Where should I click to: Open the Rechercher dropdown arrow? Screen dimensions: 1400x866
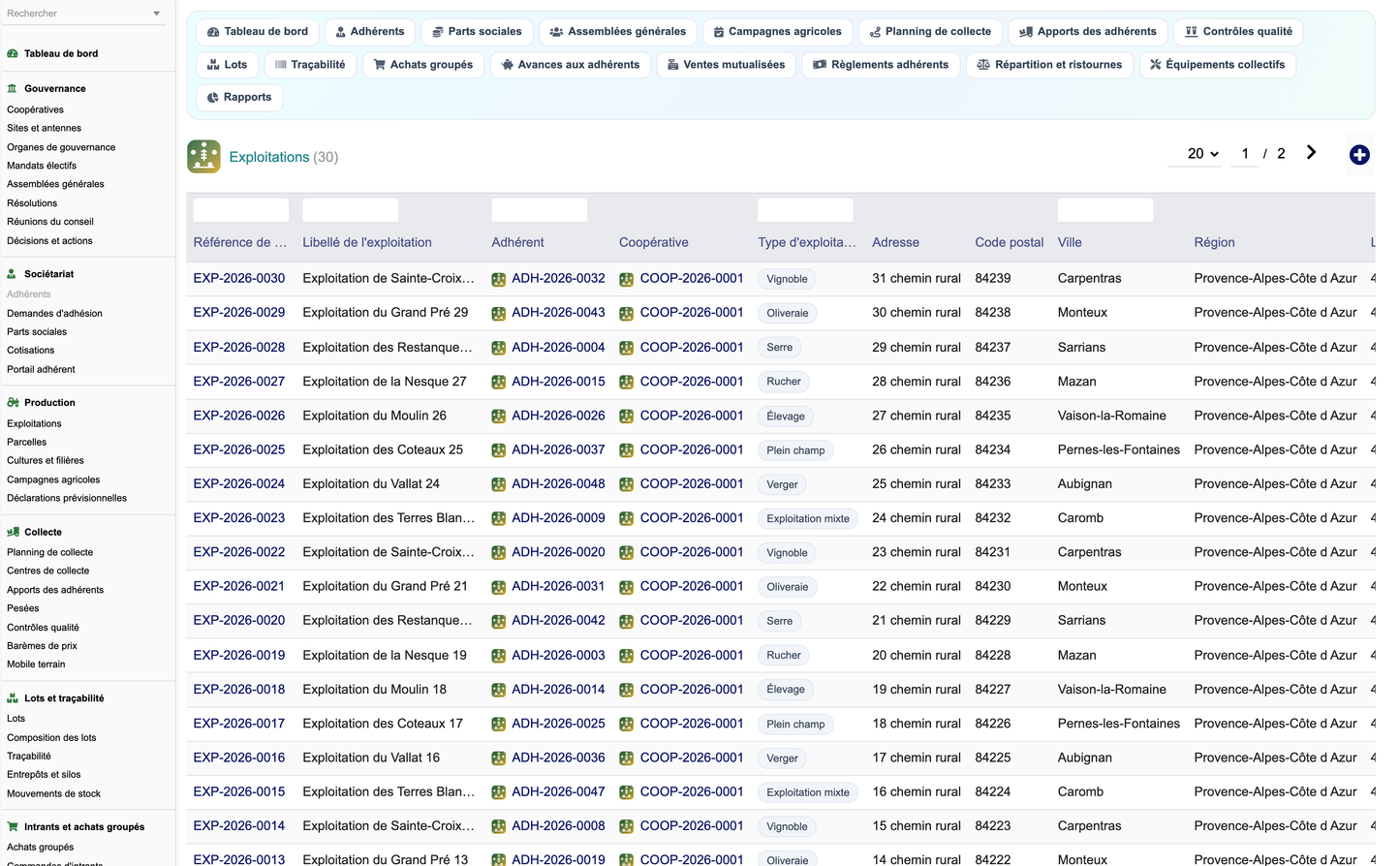point(157,14)
